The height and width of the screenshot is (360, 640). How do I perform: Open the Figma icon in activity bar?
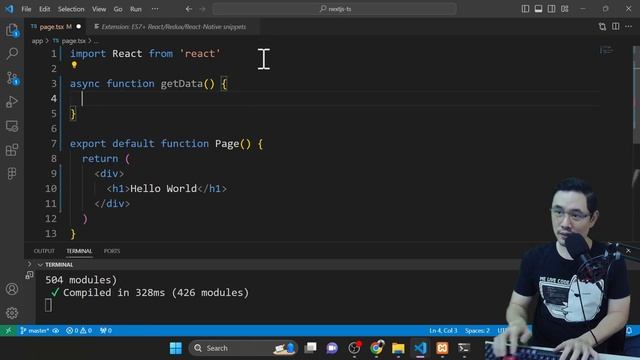[x=12, y=174]
